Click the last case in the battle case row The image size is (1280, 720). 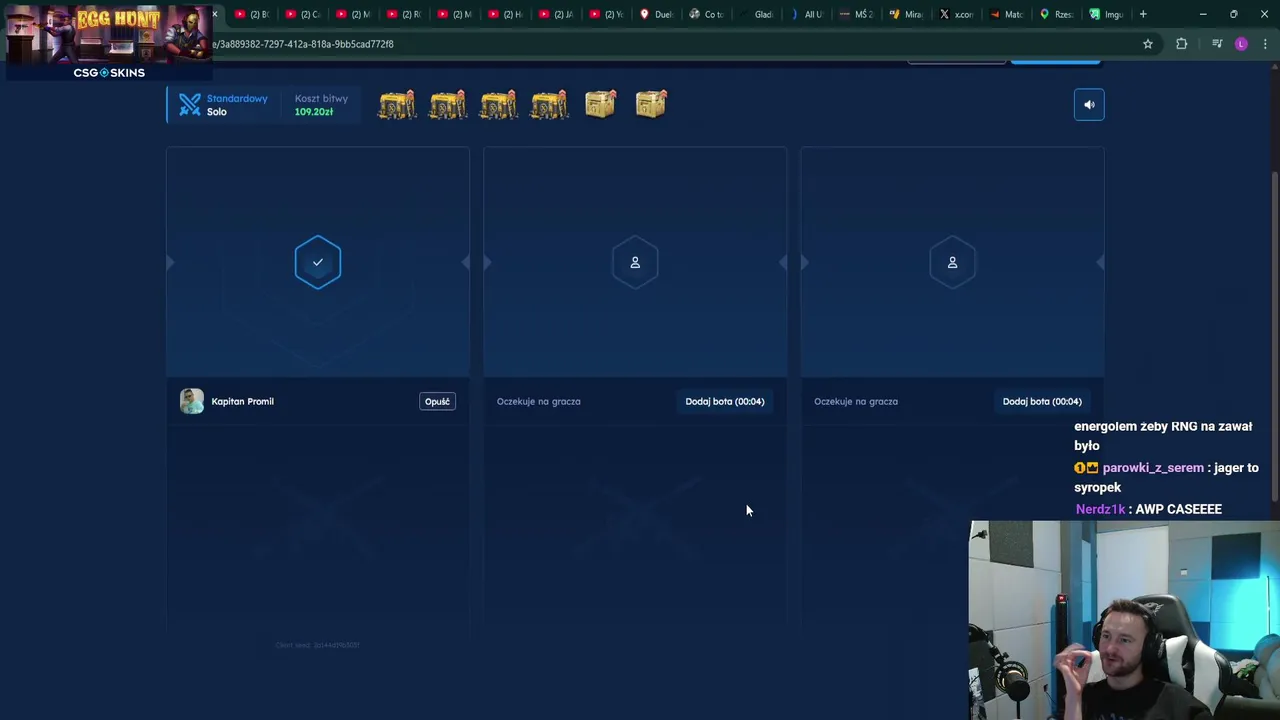pos(651,104)
